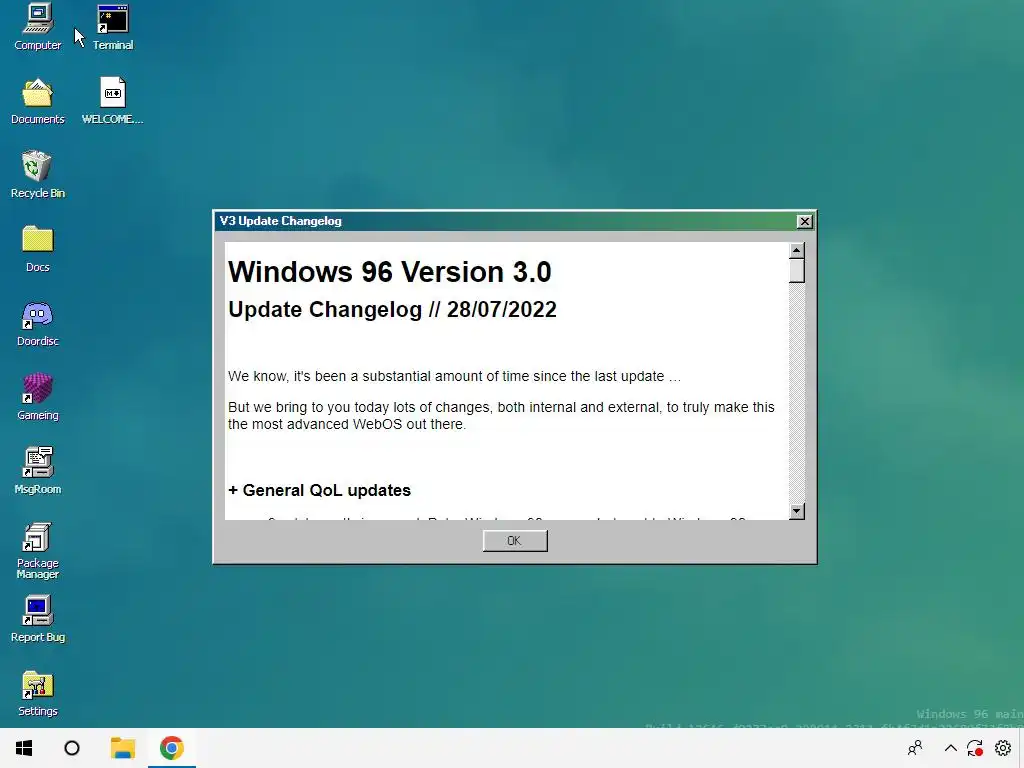Open the Docs folder icon
Screen dimensions: 1024x768
(37, 248)
